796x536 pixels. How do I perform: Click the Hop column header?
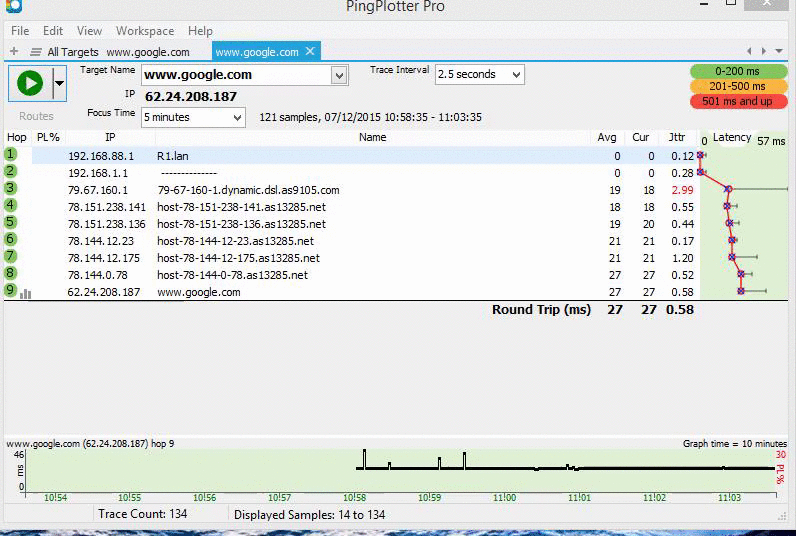[x=16, y=138]
